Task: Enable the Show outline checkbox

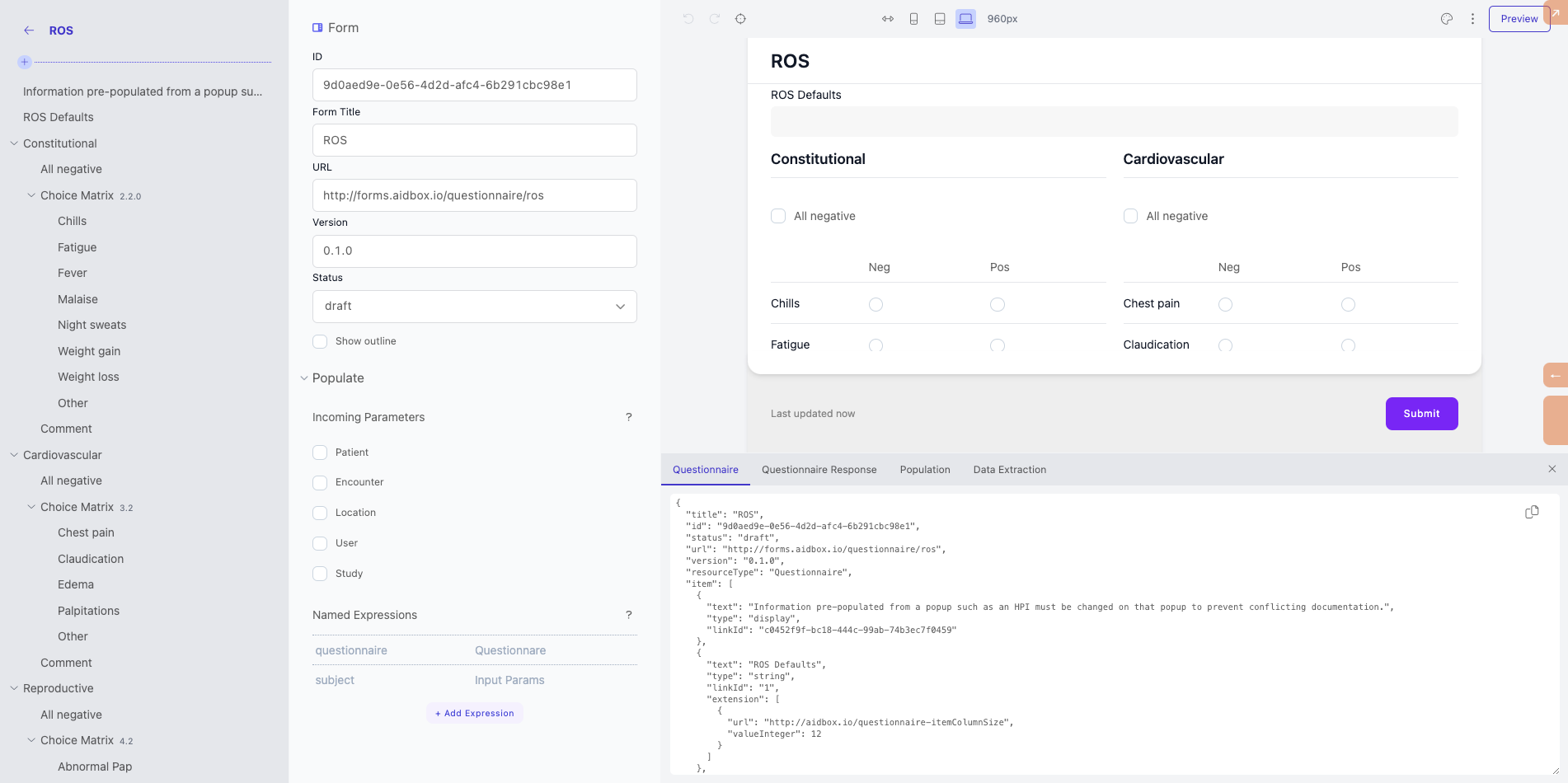Action: [x=320, y=341]
